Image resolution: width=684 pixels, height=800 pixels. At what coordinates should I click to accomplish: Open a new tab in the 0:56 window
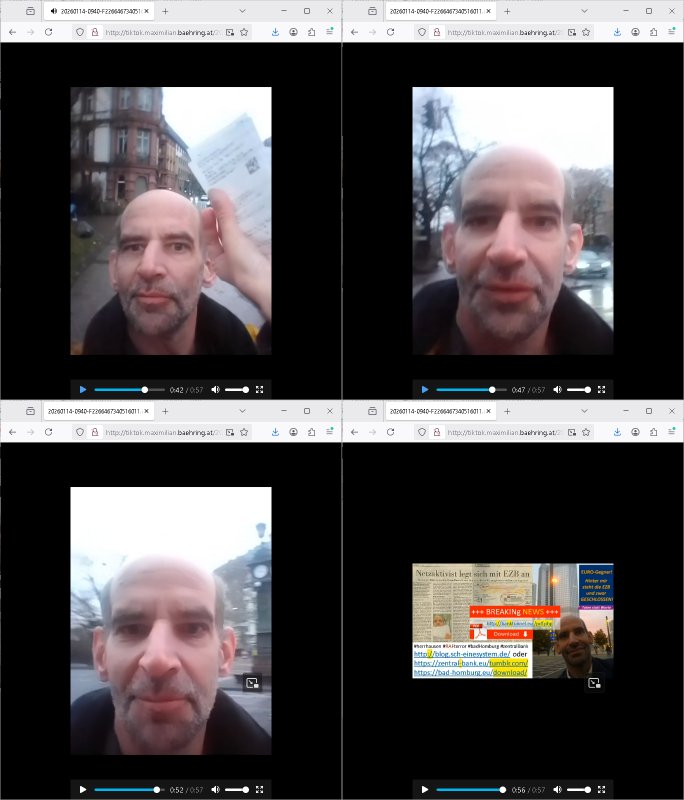[507, 411]
